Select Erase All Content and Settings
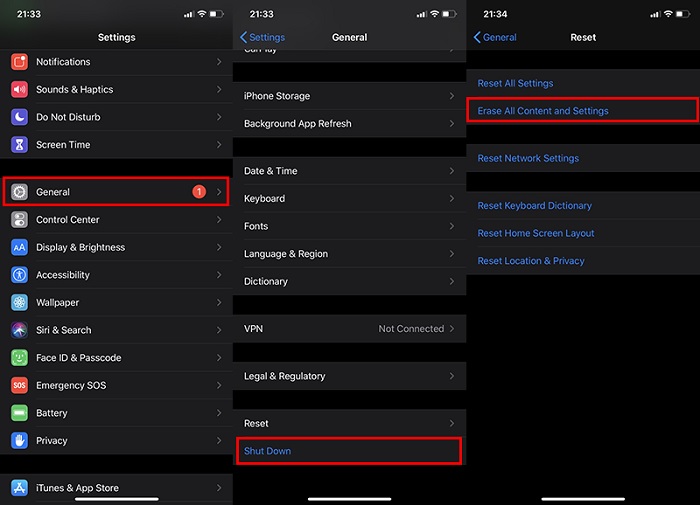The height and width of the screenshot is (505, 700). pos(543,111)
